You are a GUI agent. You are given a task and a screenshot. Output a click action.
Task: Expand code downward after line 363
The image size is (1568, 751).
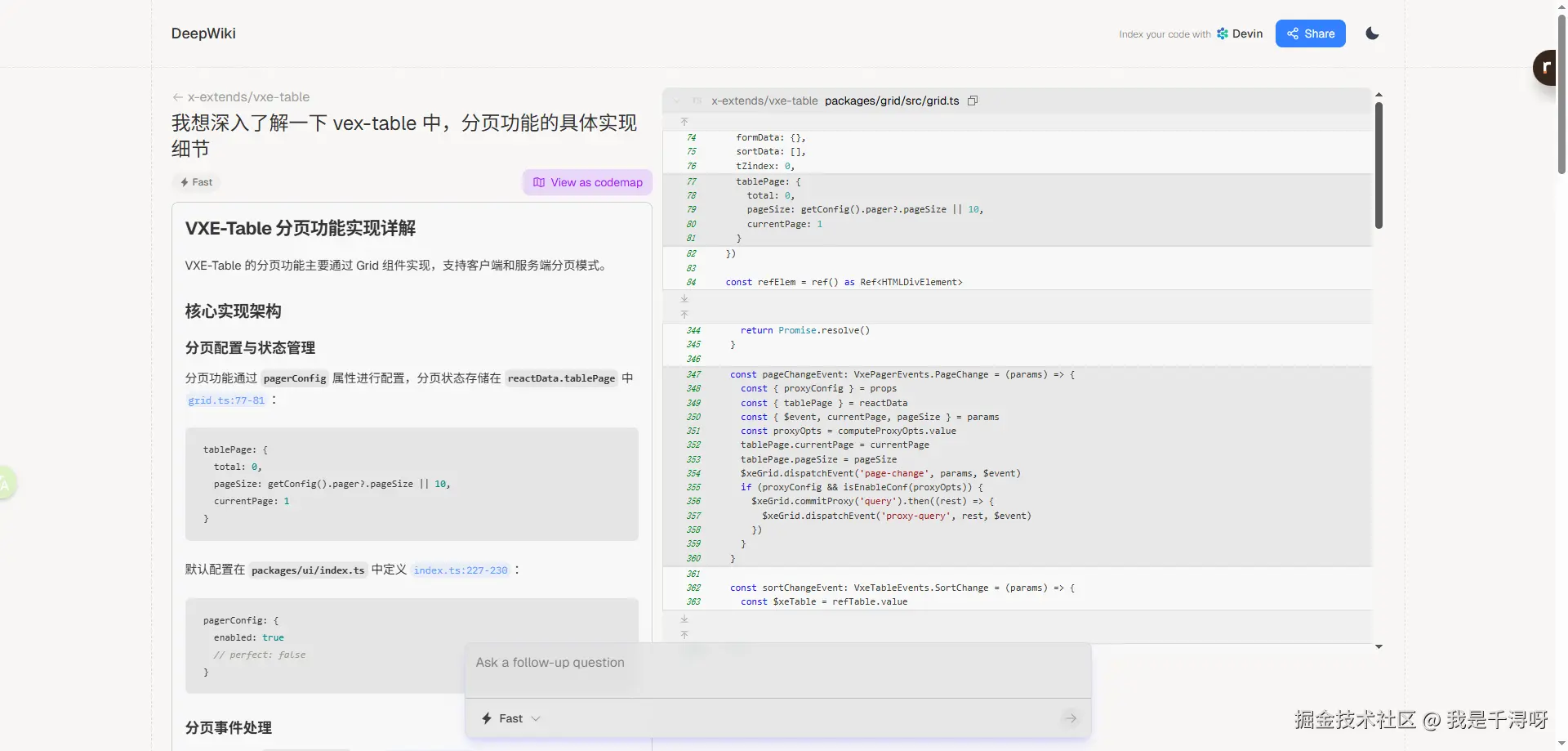point(684,619)
